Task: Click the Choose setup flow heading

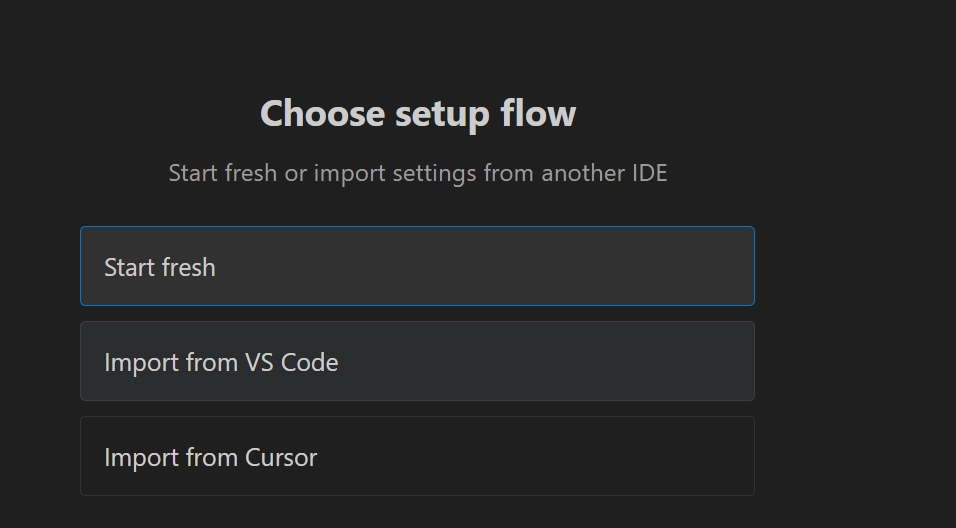Action: (418, 113)
